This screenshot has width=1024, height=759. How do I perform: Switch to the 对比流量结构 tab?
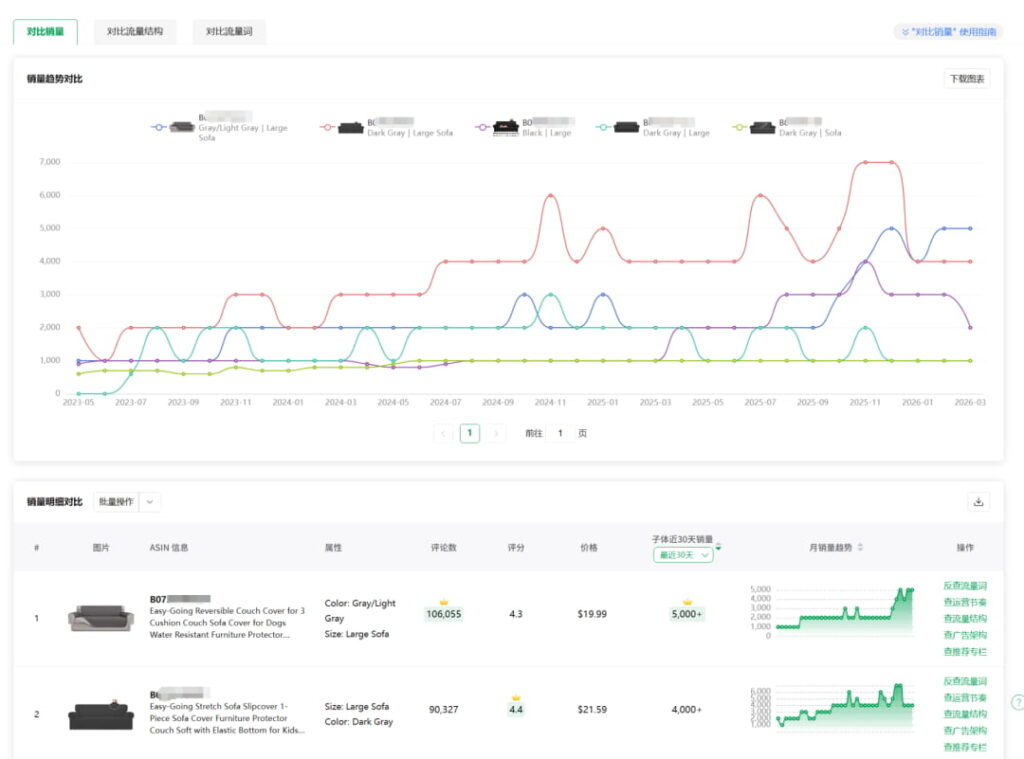(x=135, y=32)
